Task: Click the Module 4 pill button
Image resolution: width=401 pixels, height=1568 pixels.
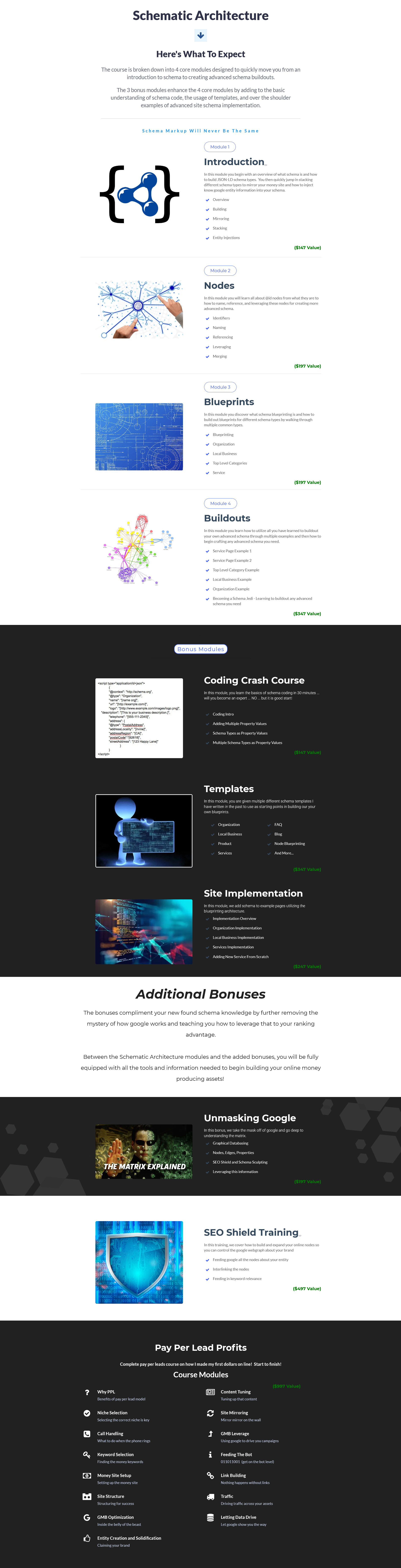Action: 220,503
